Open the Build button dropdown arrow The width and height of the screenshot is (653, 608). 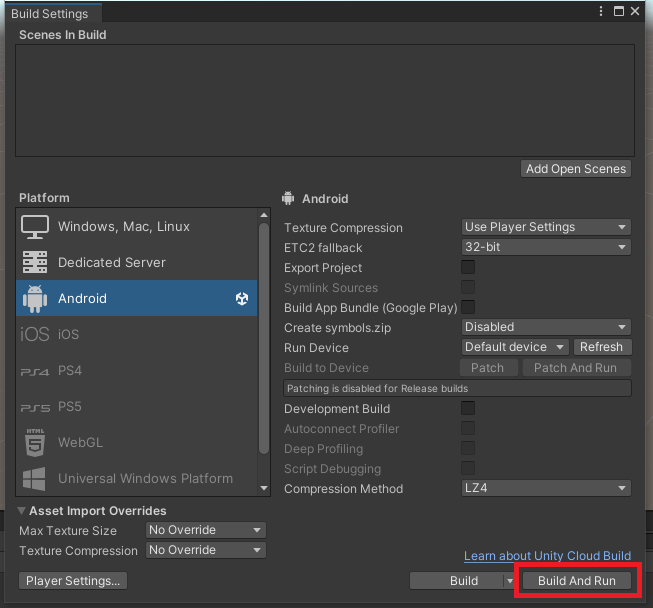510,581
